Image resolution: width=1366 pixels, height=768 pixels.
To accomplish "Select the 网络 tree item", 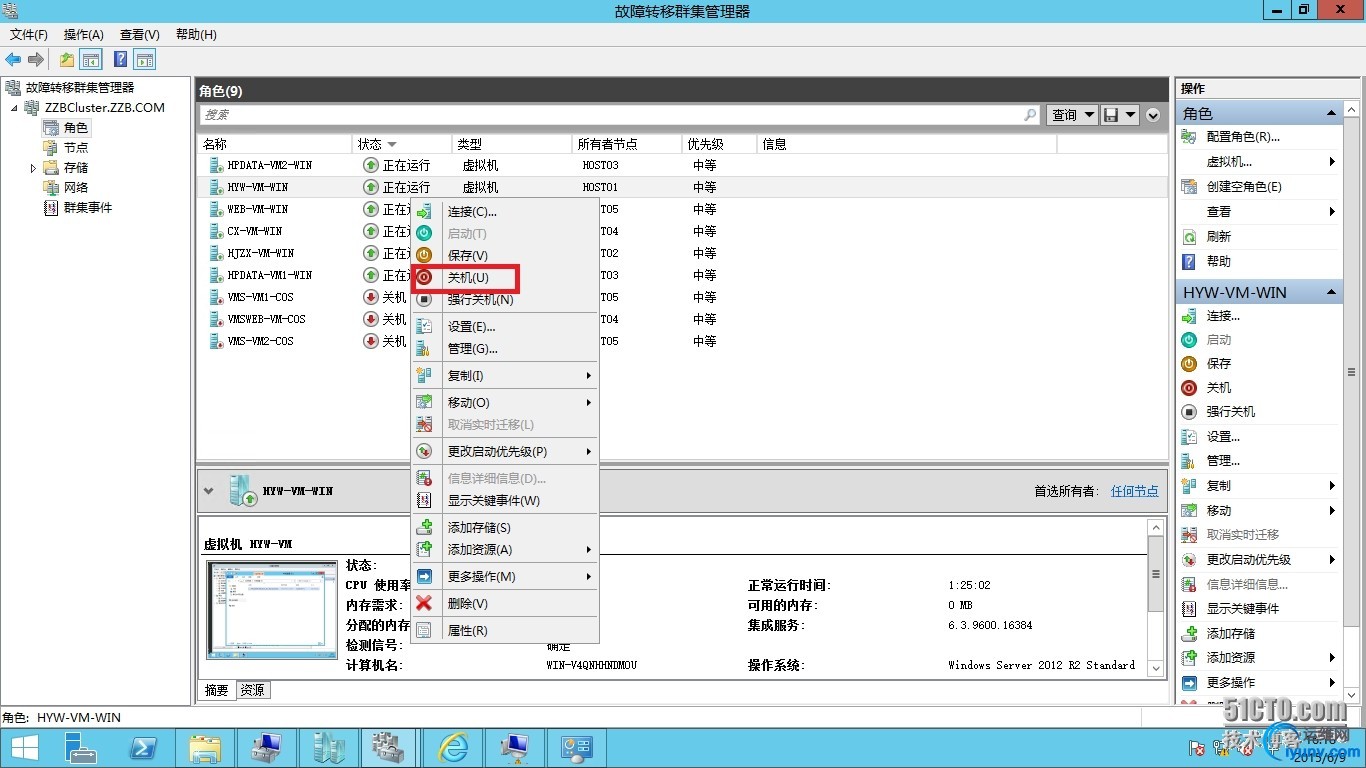I will (76, 188).
